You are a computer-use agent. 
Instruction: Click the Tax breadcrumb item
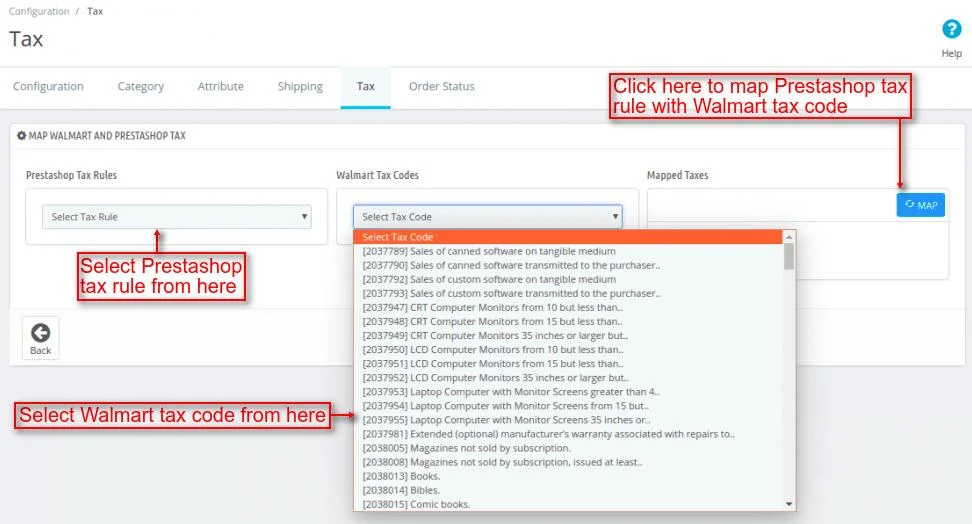[x=95, y=11]
